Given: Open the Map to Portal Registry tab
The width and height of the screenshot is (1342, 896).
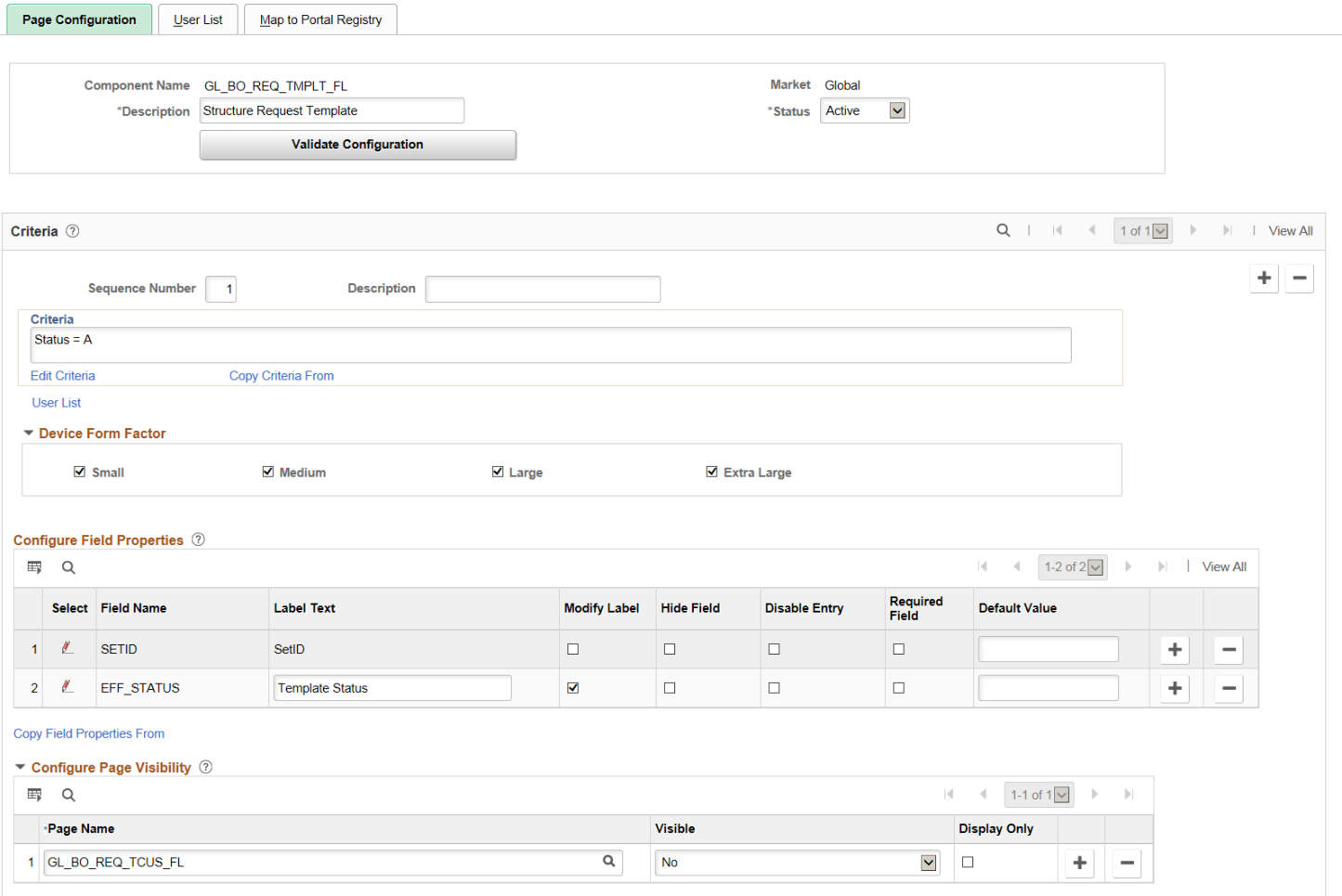Looking at the screenshot, I should tap(319, 19).
